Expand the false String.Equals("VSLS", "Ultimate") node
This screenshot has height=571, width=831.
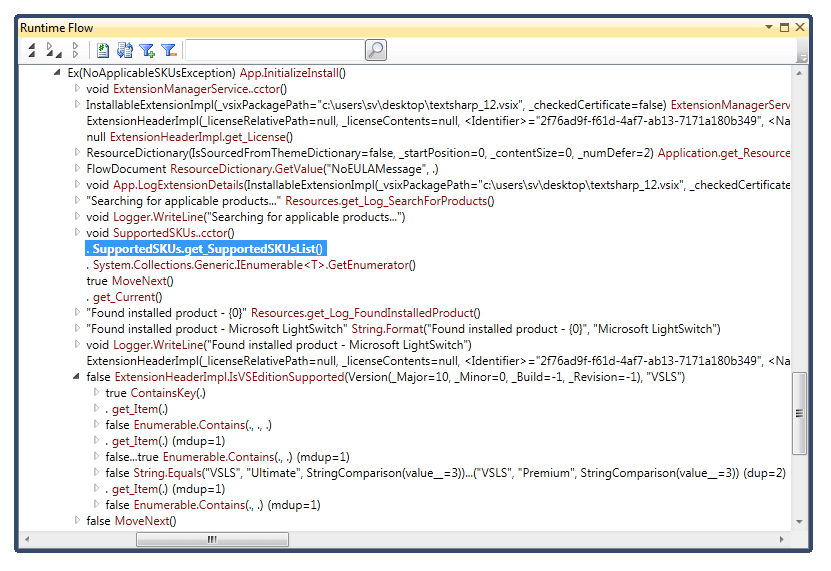(96, 472)
